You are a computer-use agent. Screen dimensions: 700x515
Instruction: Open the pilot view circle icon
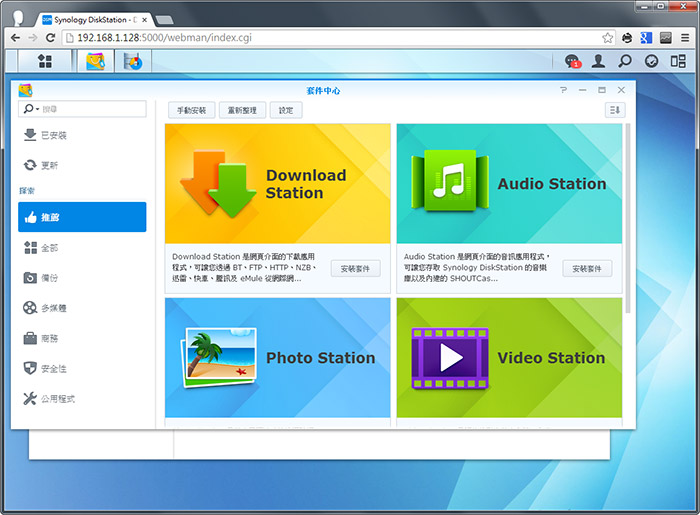click(651, 61)
